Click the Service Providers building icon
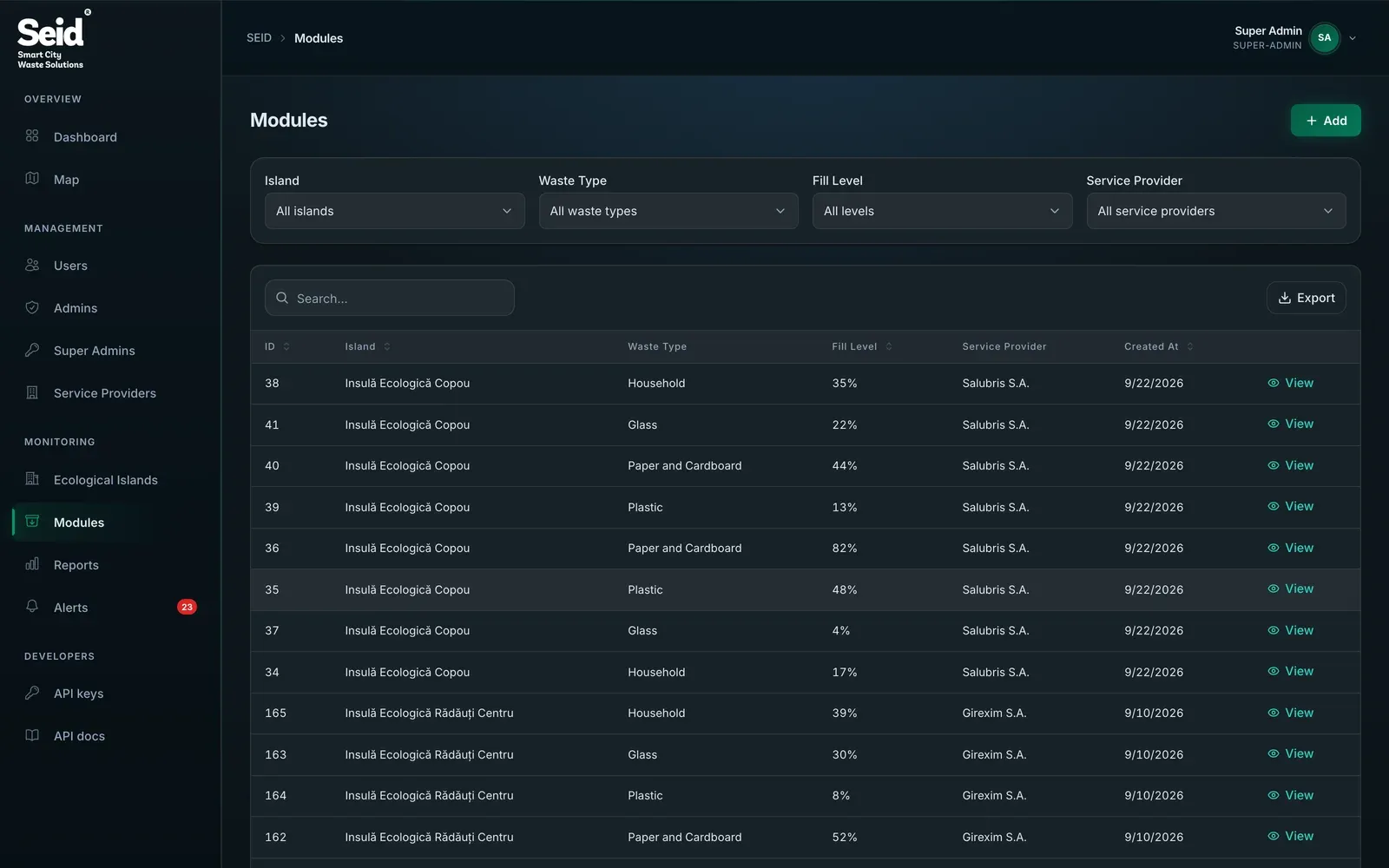Screen dimensions: 1389x868 (x=32, y=392)
